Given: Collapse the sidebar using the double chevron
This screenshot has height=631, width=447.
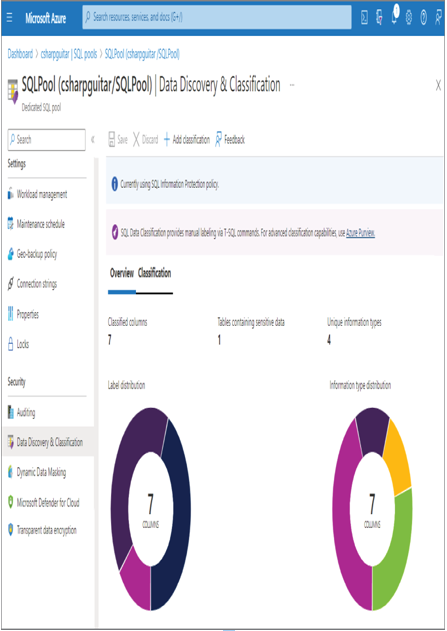Looking at the screenshot, I should tap(93, 140).
